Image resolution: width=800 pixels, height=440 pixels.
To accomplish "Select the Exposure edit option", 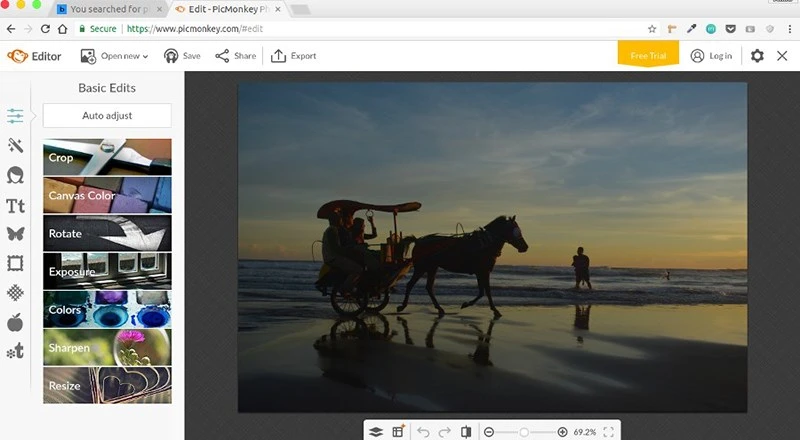I will [107, 271].
